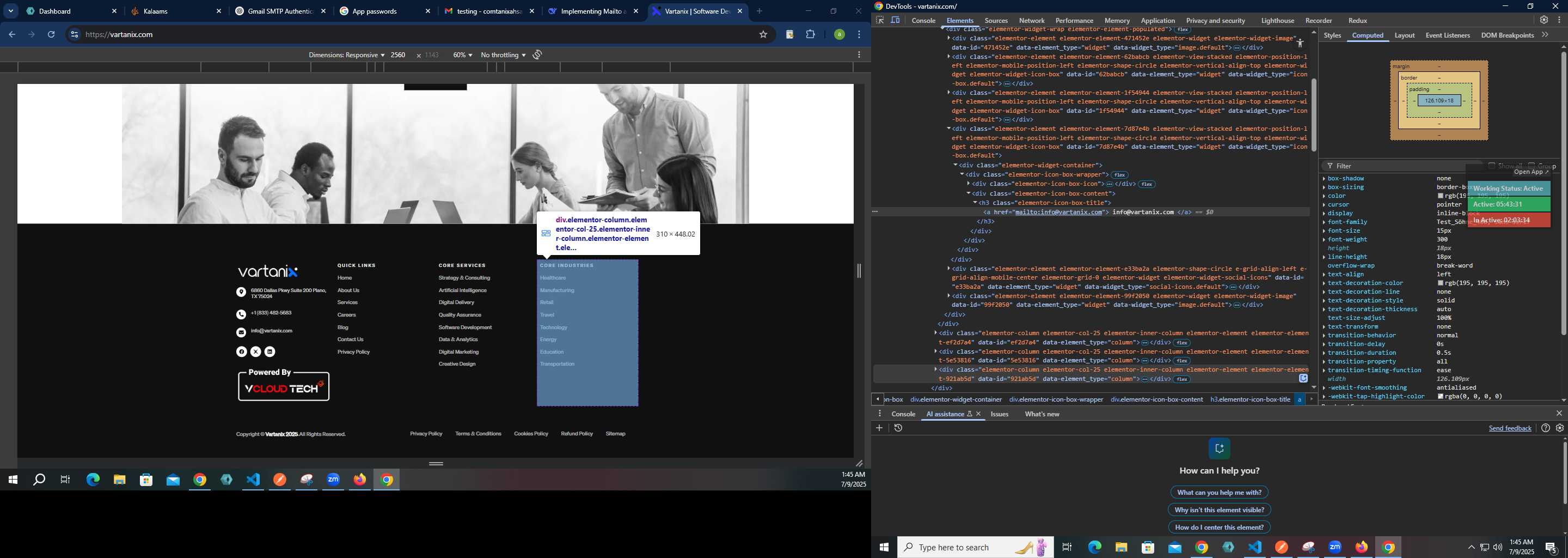
Task: Open AI assistance chat history icon
Action: pos(898,428)
